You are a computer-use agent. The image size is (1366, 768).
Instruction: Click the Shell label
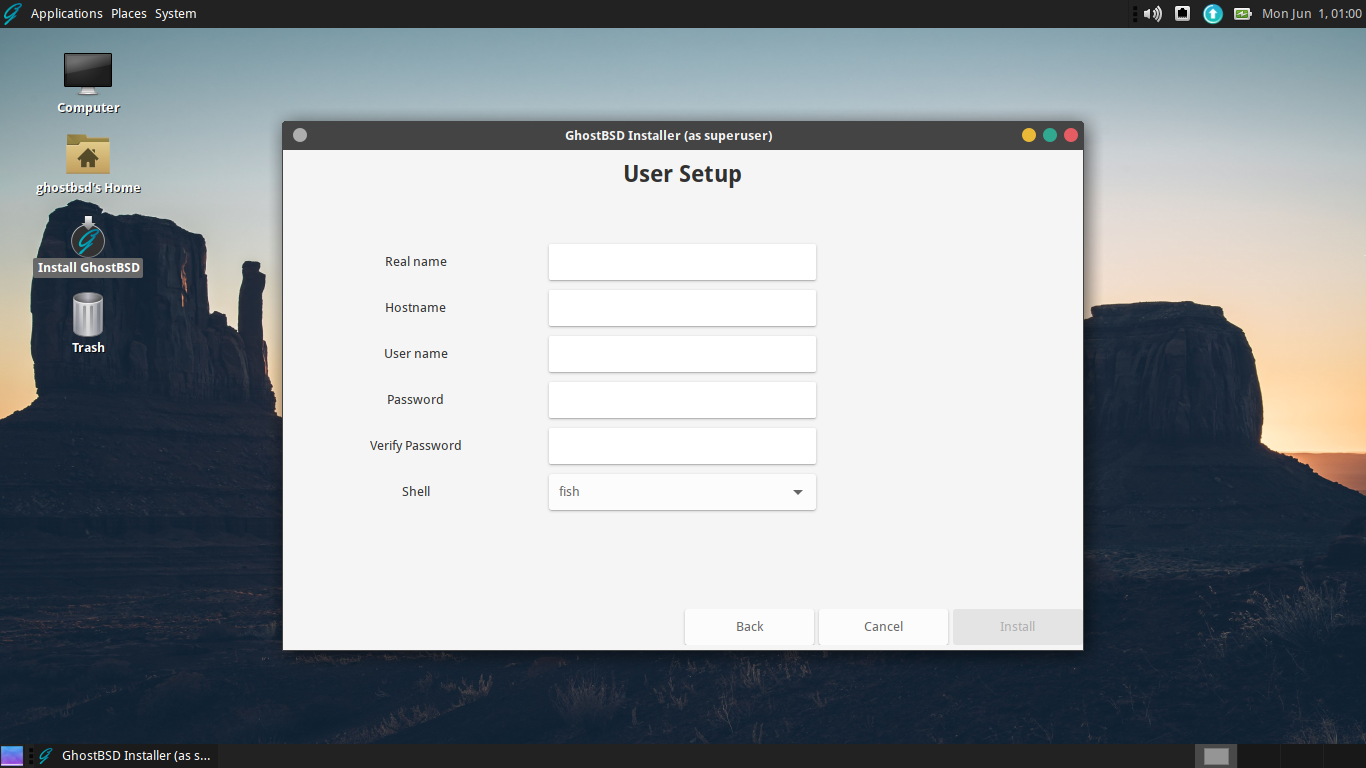pos(416,492)
